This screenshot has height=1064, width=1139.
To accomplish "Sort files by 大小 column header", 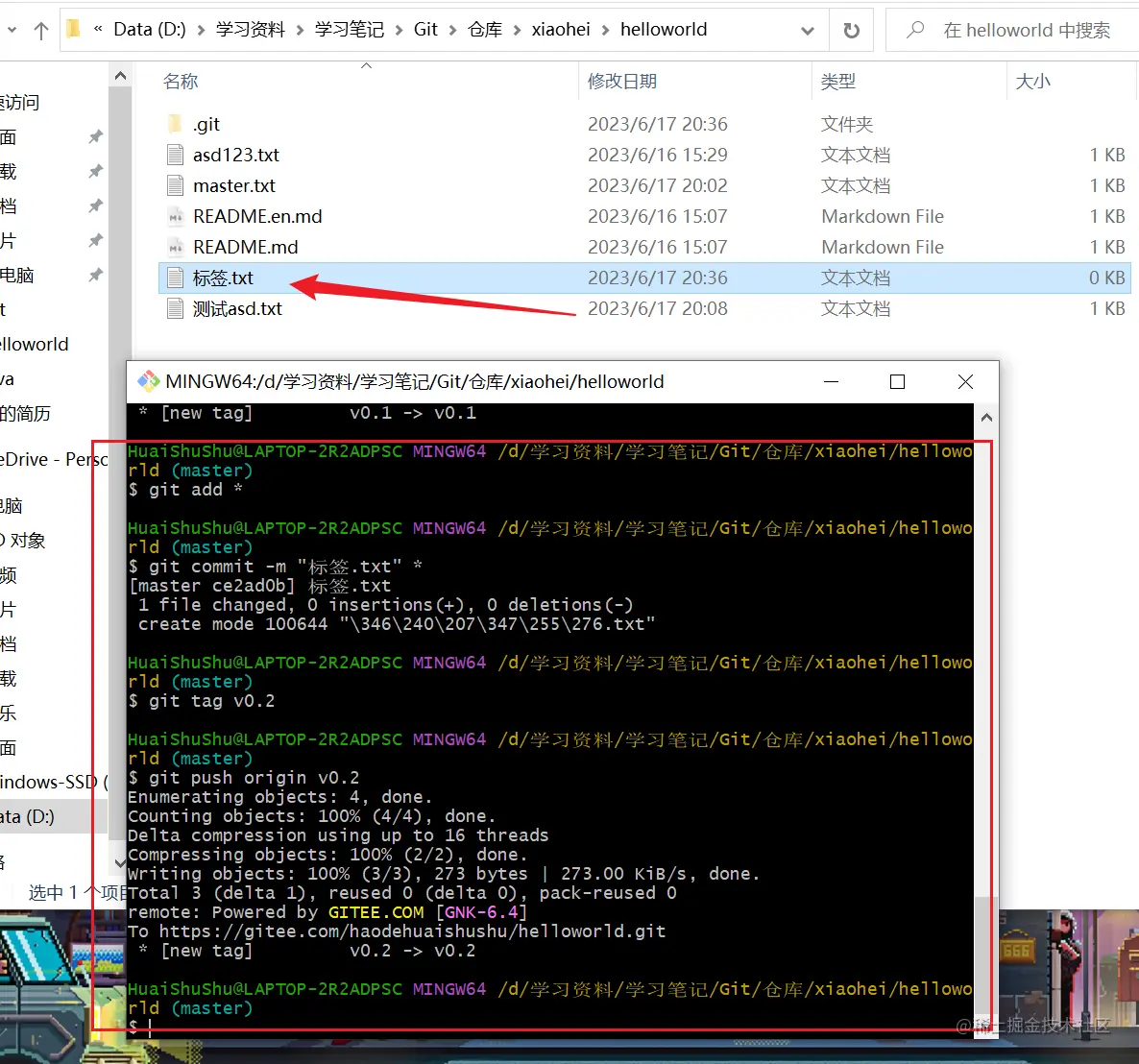I will (1032, 81).
